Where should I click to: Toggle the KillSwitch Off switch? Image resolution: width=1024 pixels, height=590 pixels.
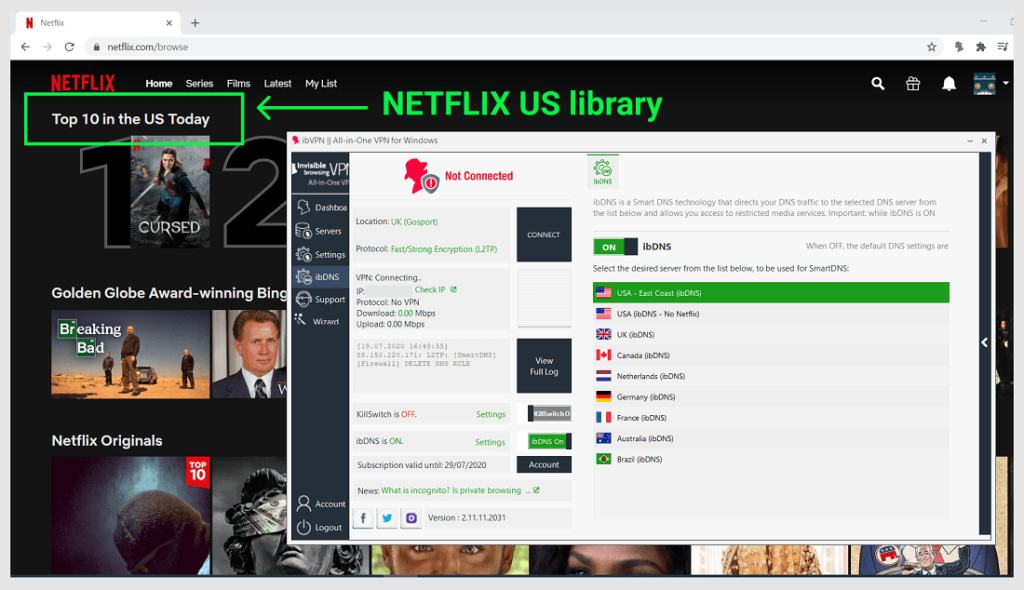tap(550, 414)
